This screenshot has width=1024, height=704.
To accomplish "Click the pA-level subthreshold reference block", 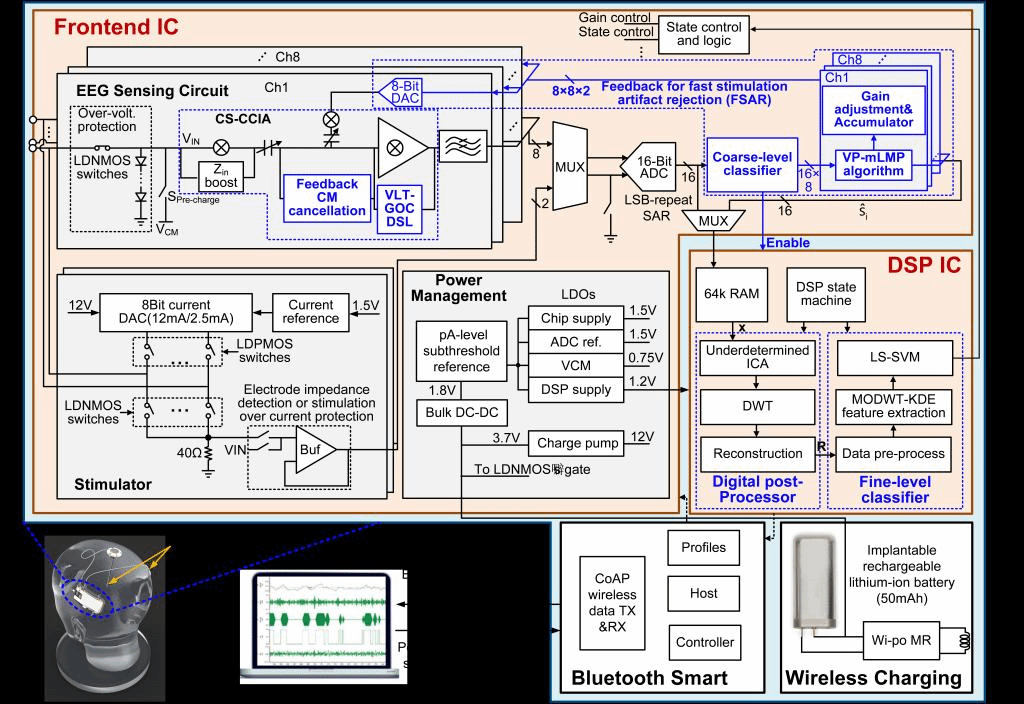I will coord(462,351).
